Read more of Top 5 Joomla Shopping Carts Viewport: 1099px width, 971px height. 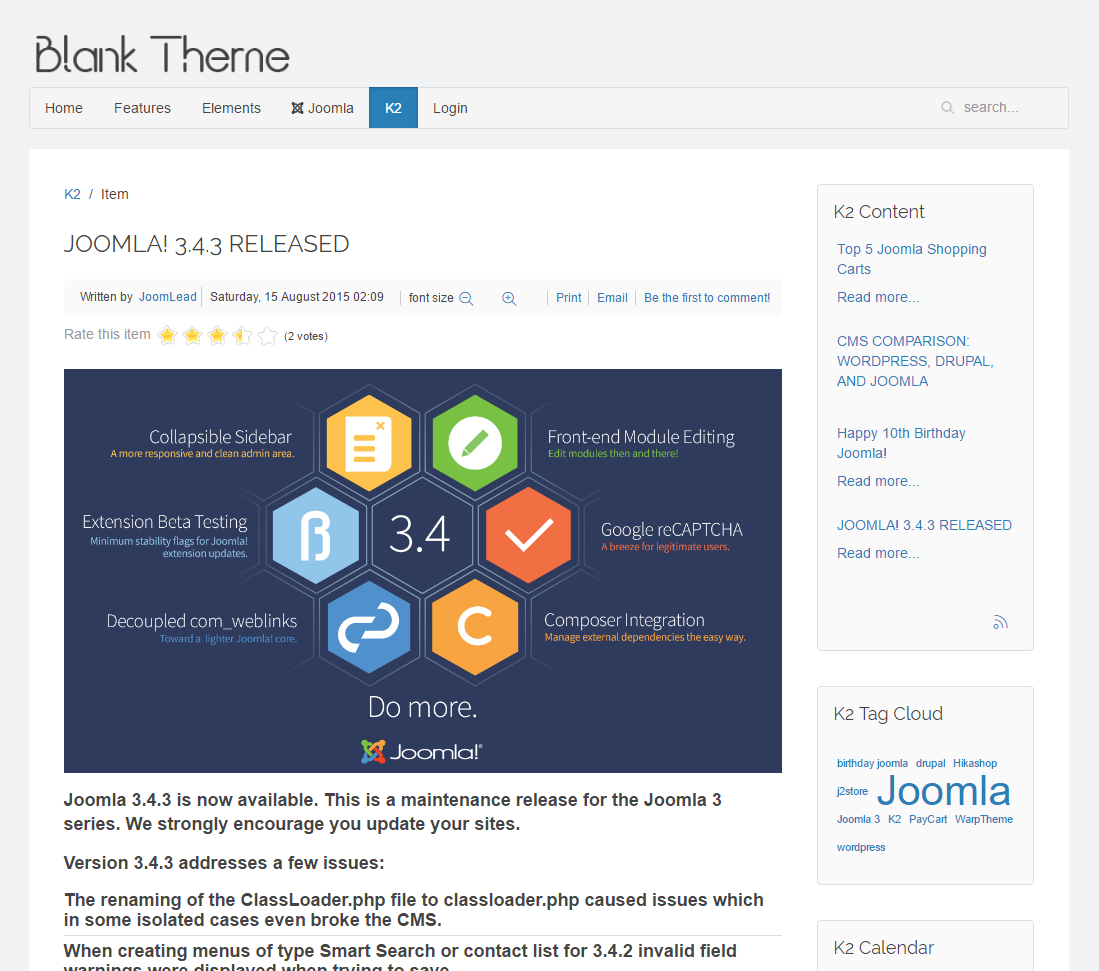click(x=876, y=296)
